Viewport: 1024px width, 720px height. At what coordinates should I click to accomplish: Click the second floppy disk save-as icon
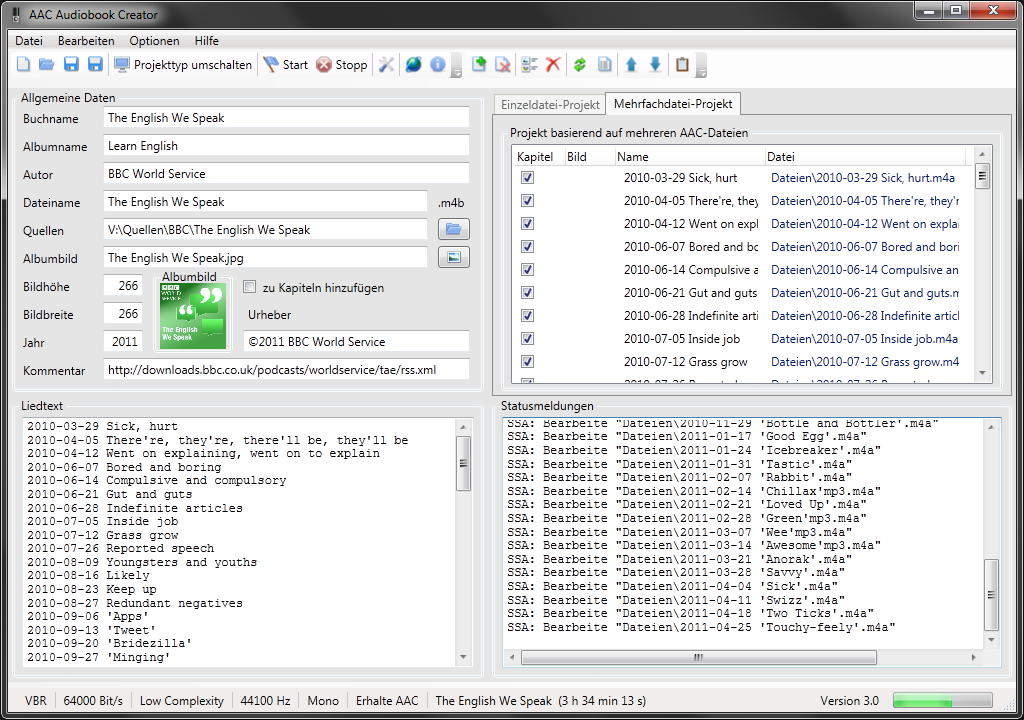point(95,65)
